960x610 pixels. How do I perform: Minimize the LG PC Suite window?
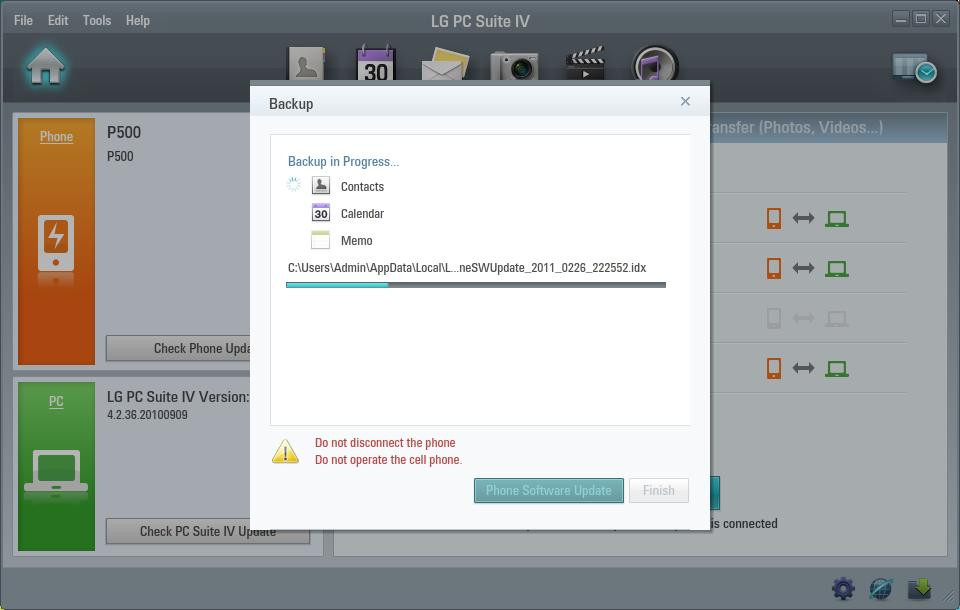click(901, 19)
